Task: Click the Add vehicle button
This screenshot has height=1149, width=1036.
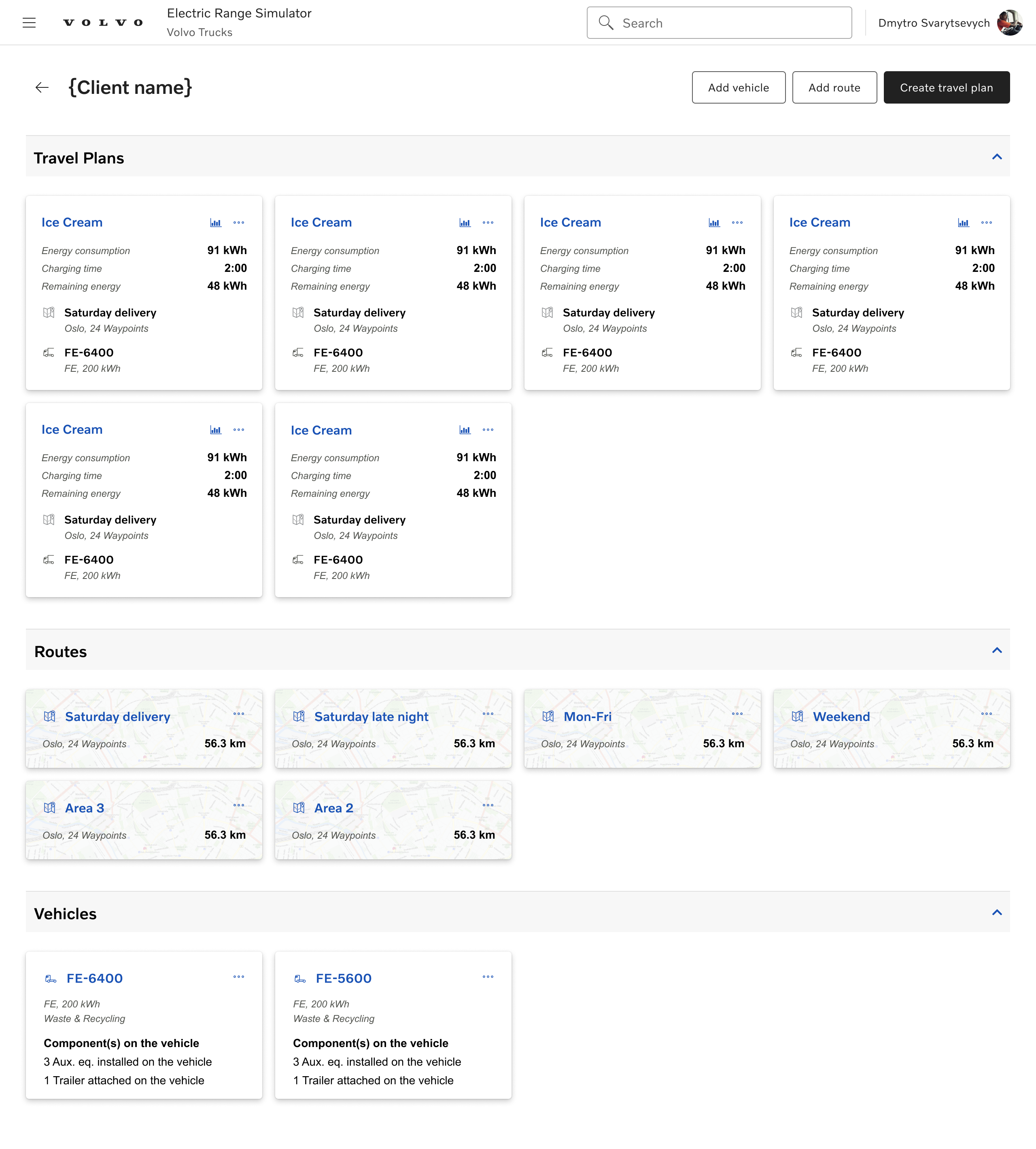Action: tap(738, 88)
